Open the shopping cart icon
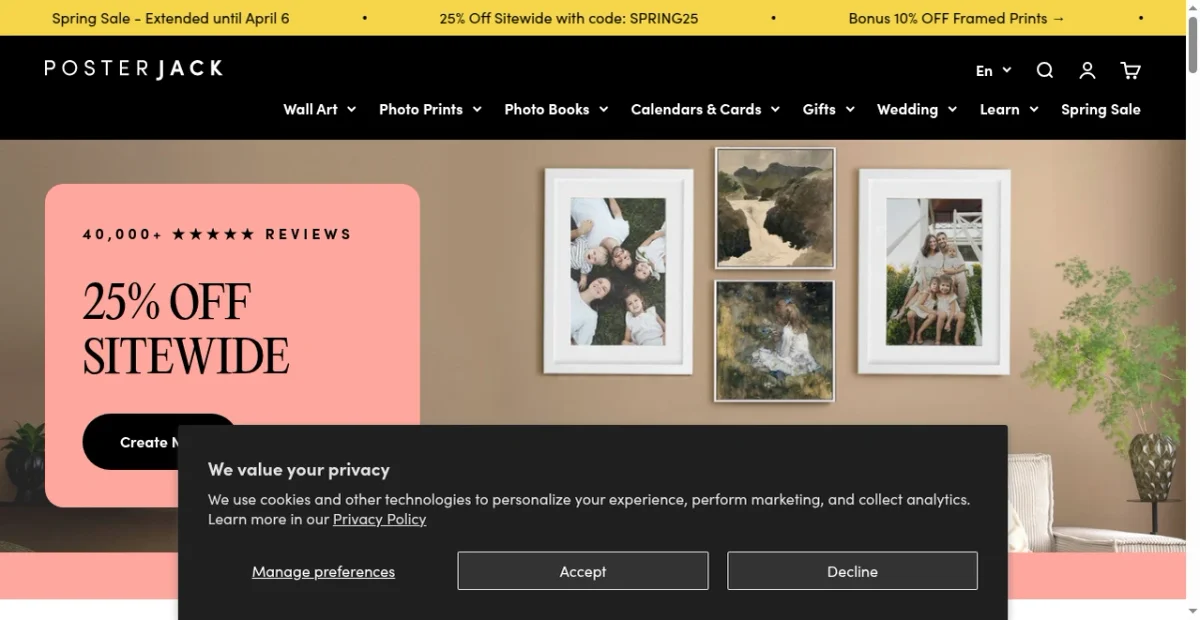This screenshot has width=1200, height=620. point(1130,70)
